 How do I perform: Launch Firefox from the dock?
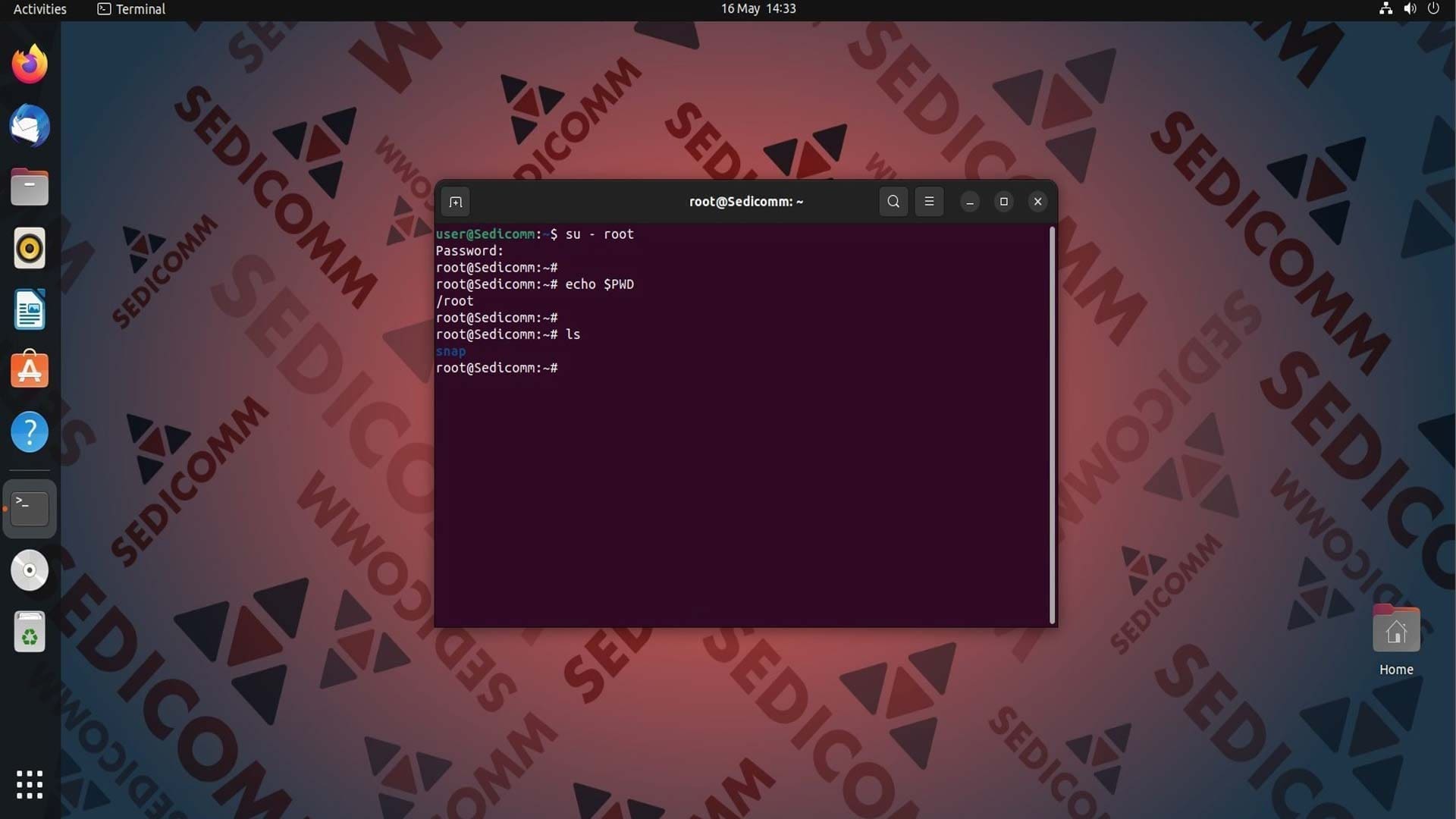(x=30, y=64)
